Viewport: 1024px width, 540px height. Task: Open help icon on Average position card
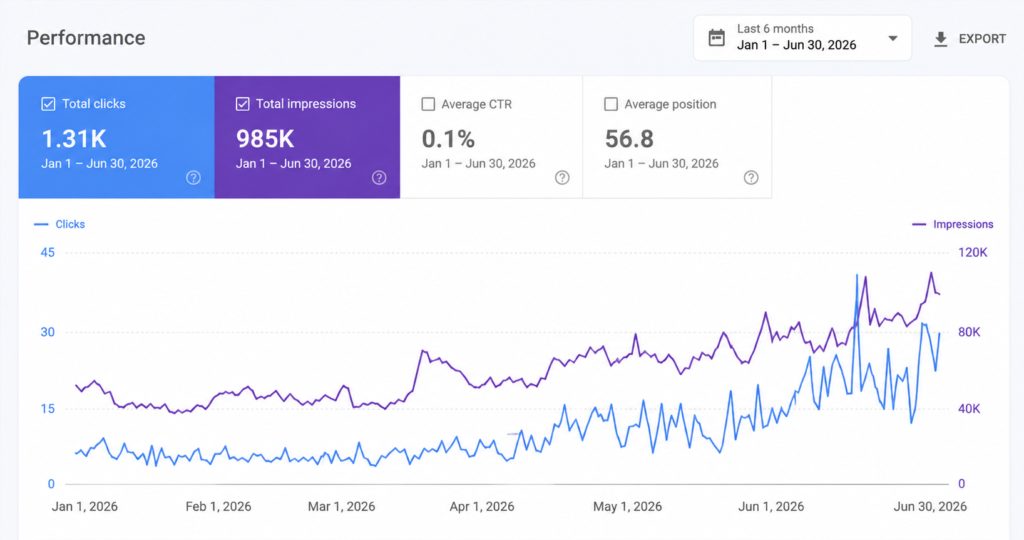tap(751, 178)
